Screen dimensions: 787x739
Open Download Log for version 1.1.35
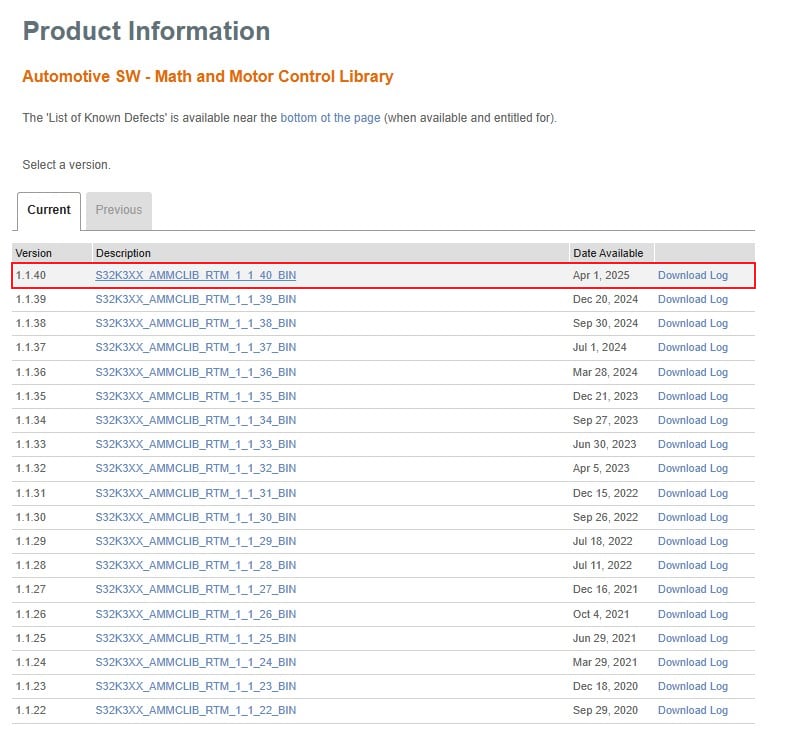pyautogui.click(x=692, y=396)
